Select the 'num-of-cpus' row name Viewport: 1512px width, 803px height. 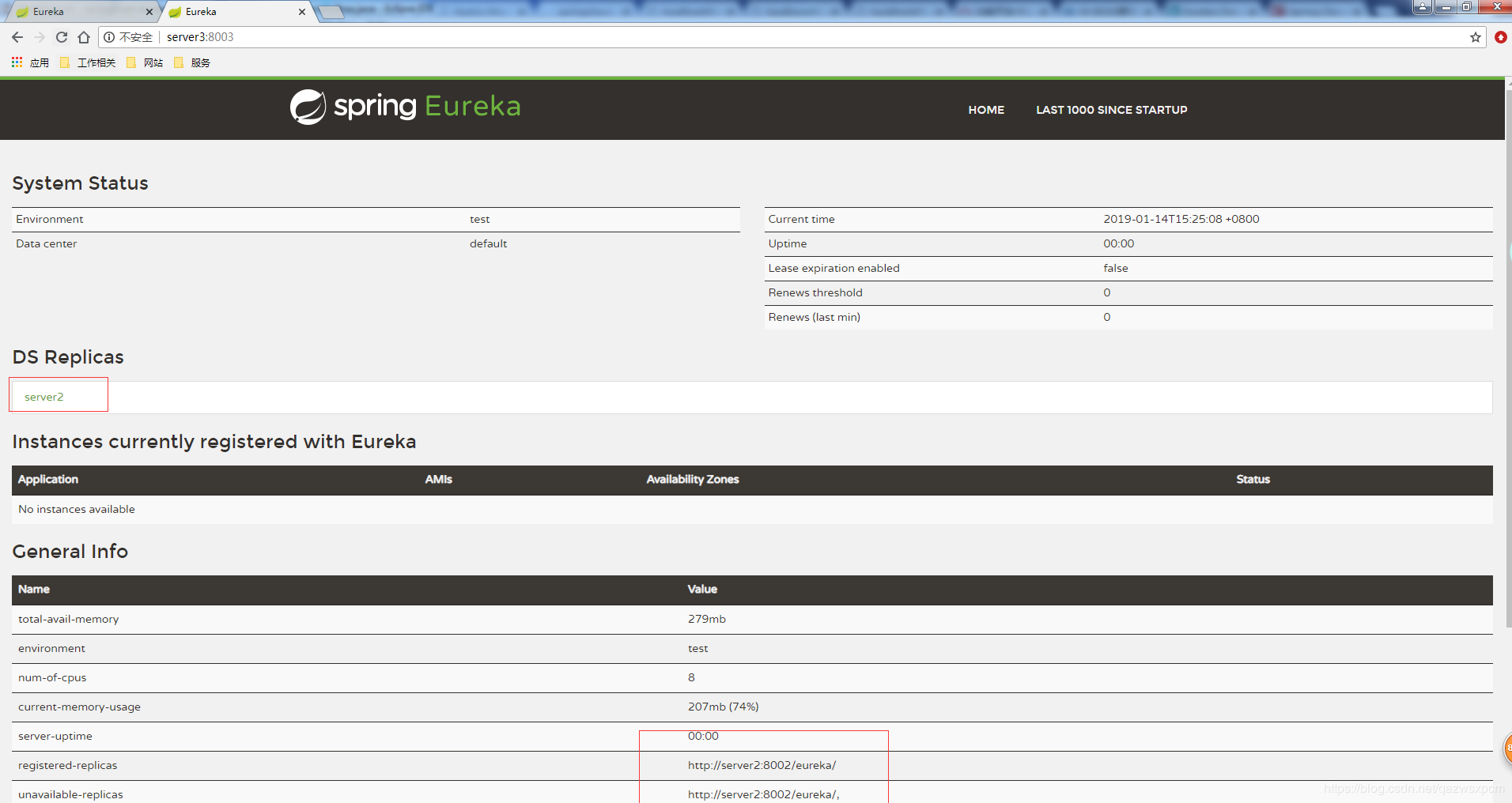(x=52, y=677)
